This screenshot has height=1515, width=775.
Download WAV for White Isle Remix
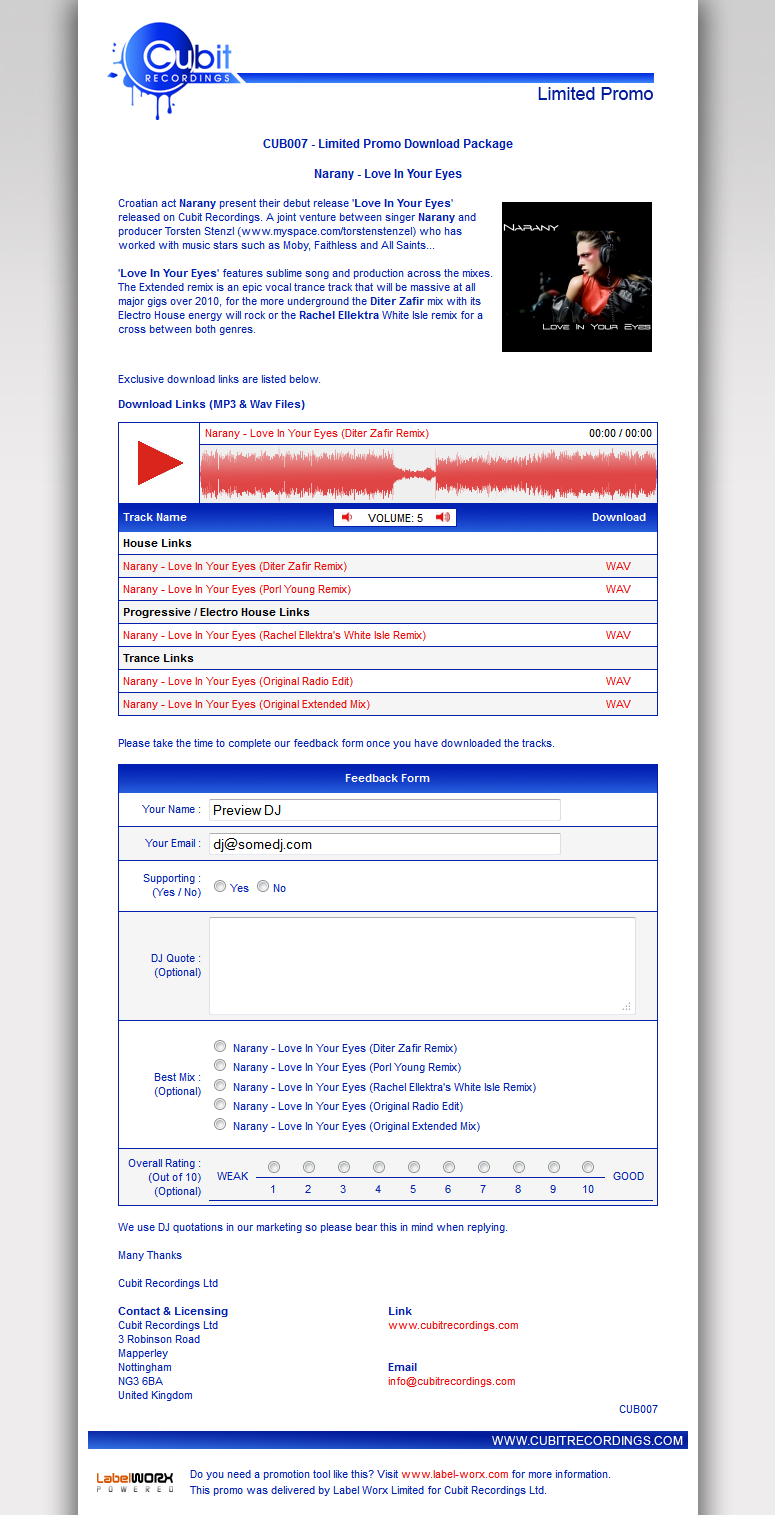(618, 635)
